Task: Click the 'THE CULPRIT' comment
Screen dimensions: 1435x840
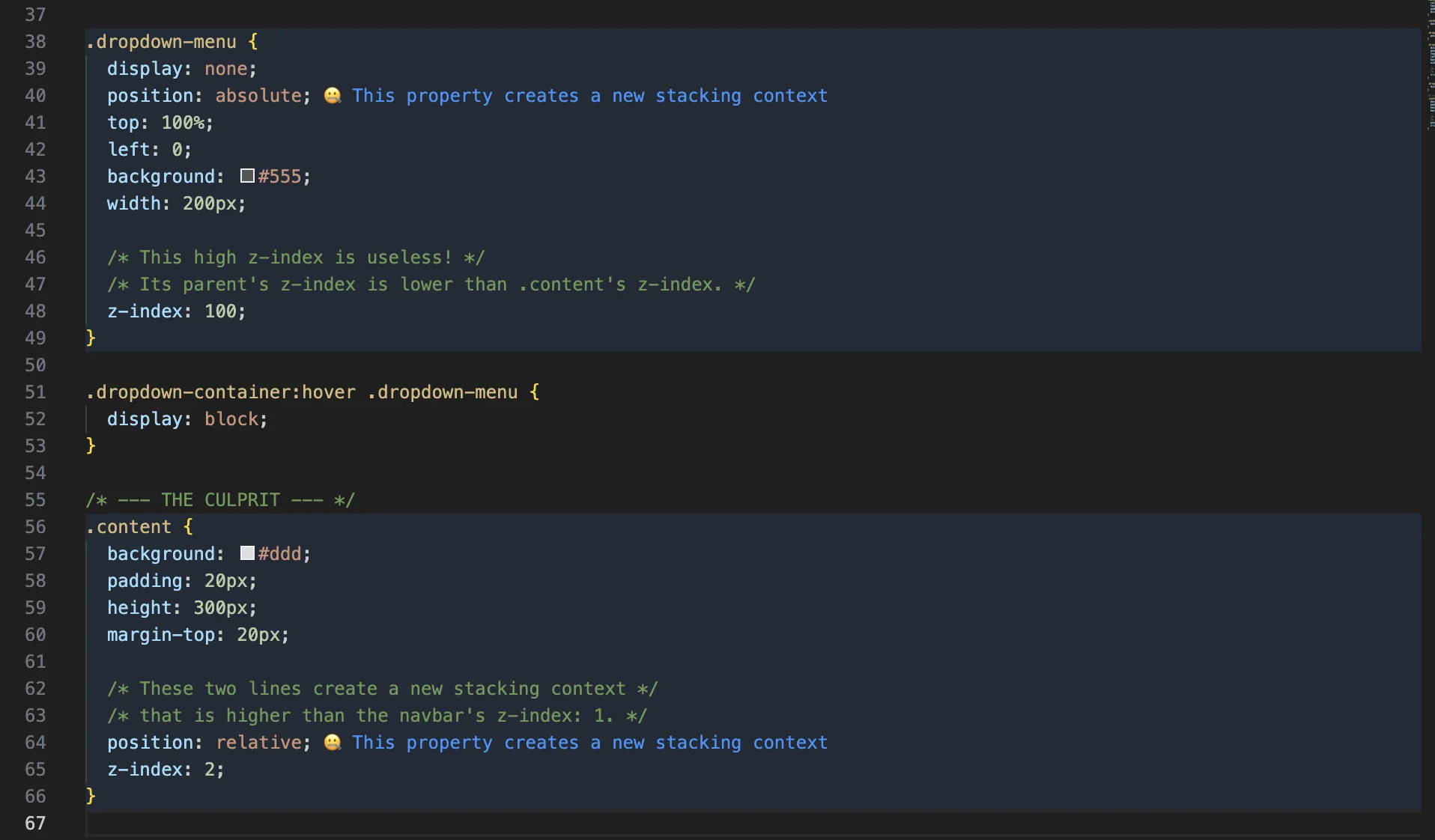Action: click(x=220, y=500)
